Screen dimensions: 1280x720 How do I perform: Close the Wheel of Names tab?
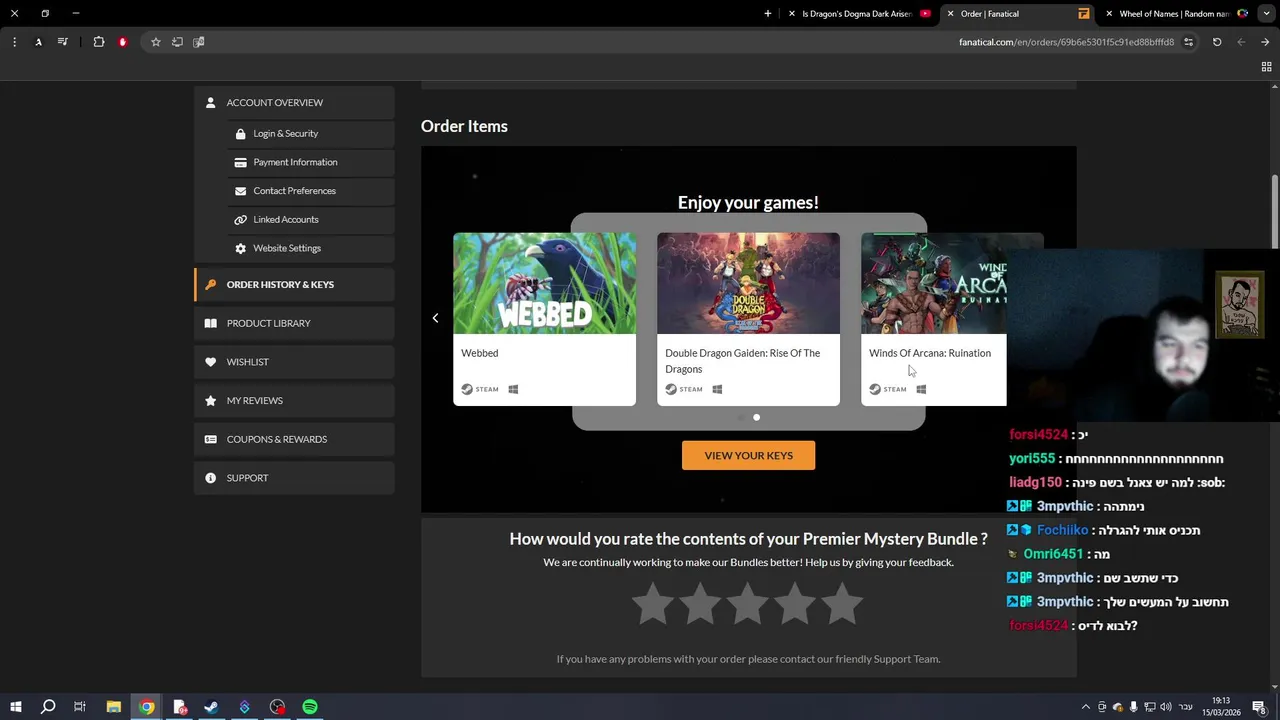[1109, 14]
